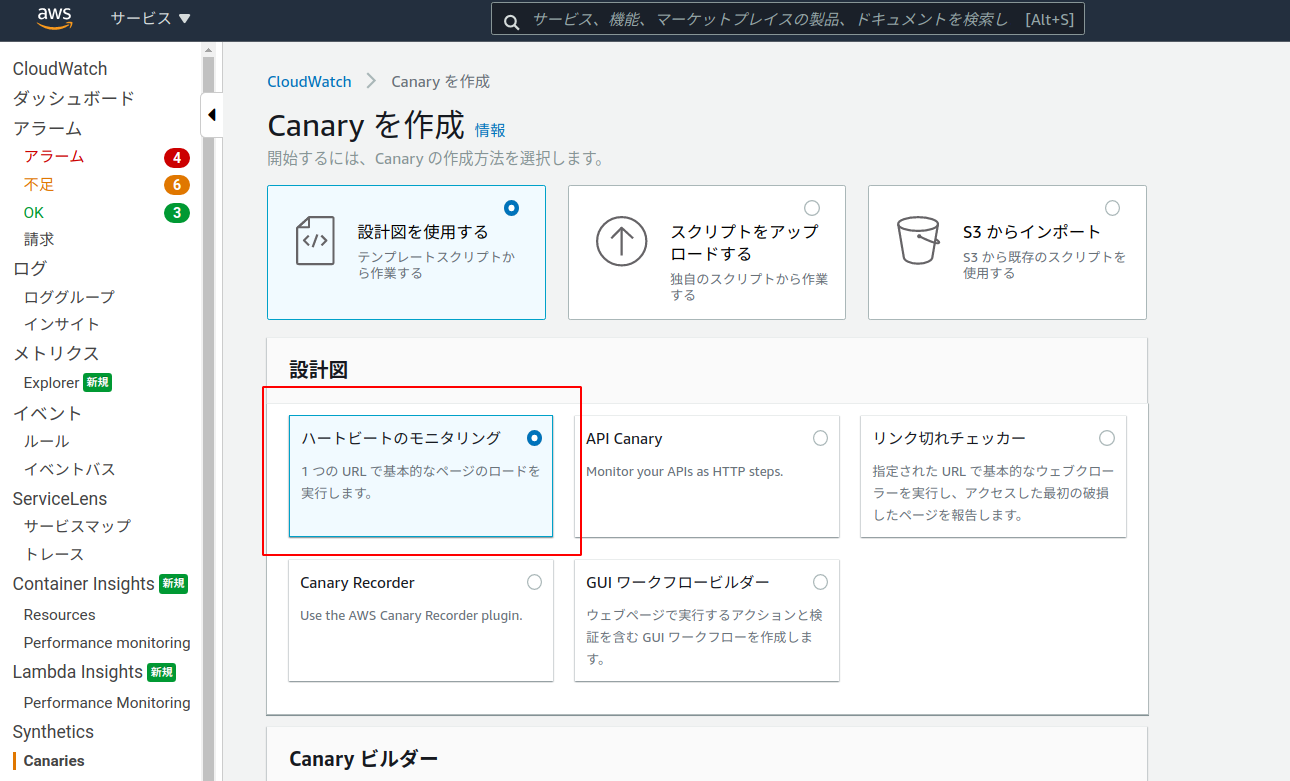Open the イベント section
This screenshot has width=1290, height=781.
(x=47, y=413)
